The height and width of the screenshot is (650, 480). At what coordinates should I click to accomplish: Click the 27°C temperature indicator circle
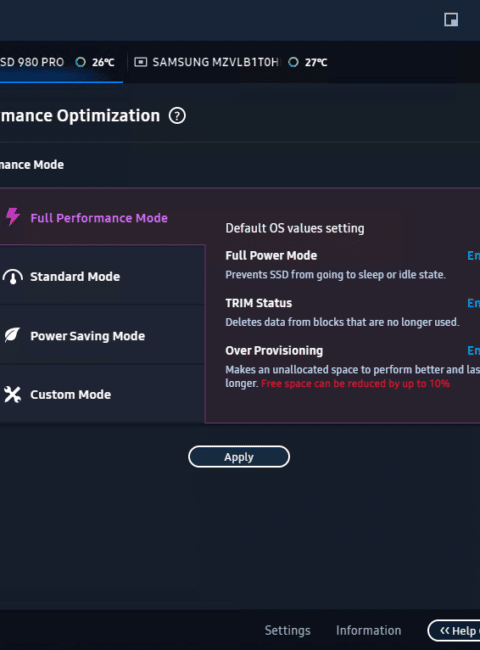tap(293, 62)
